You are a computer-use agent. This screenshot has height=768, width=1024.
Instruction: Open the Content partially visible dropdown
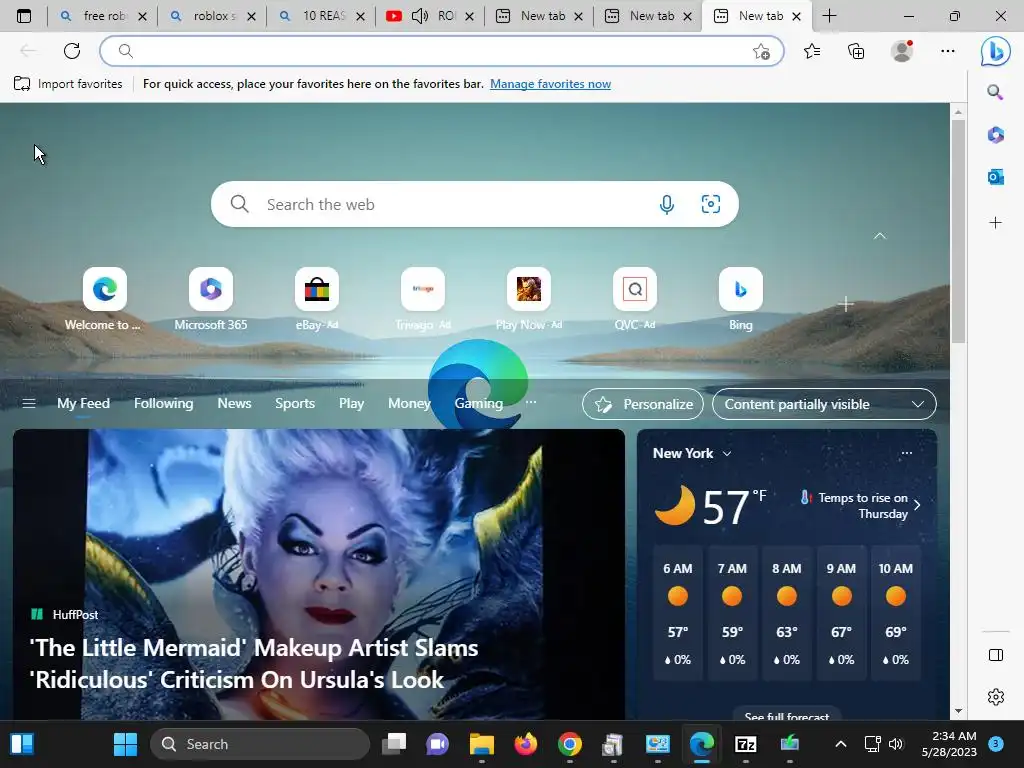pos(824,404)
